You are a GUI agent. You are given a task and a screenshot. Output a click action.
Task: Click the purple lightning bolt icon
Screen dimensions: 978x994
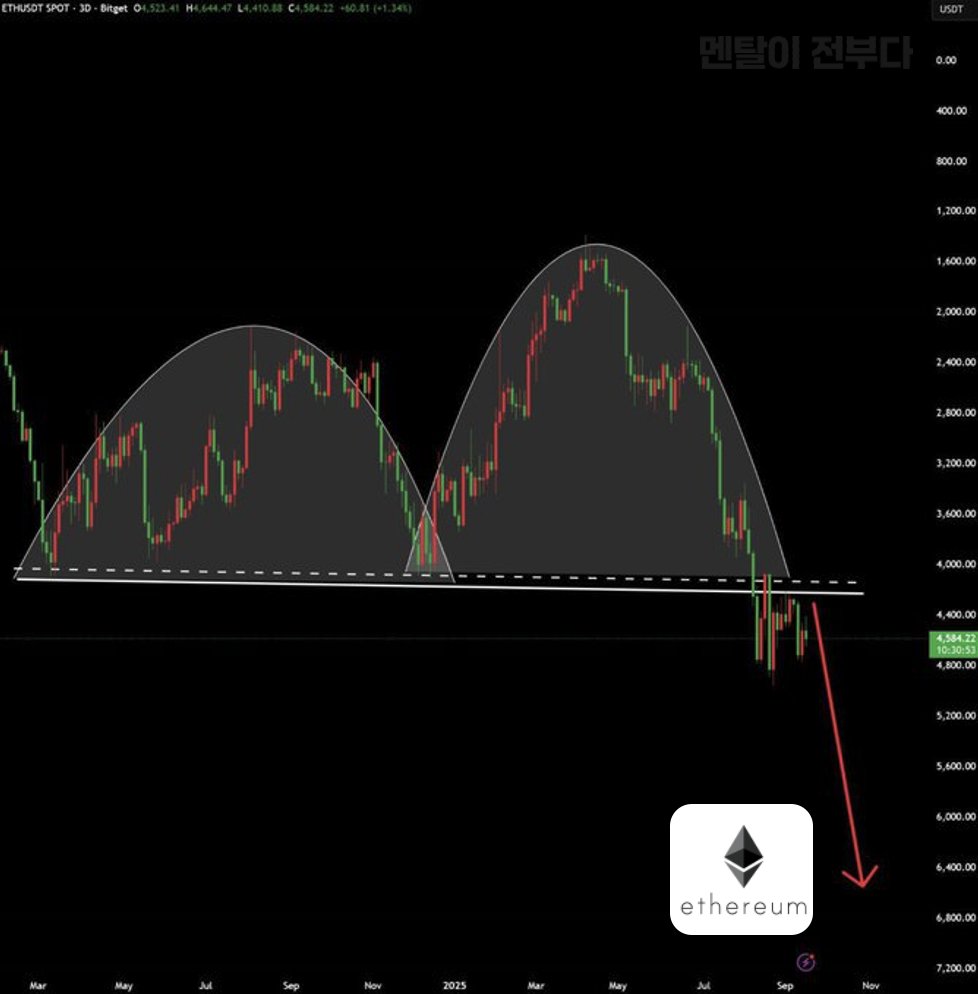click(806, 962)
